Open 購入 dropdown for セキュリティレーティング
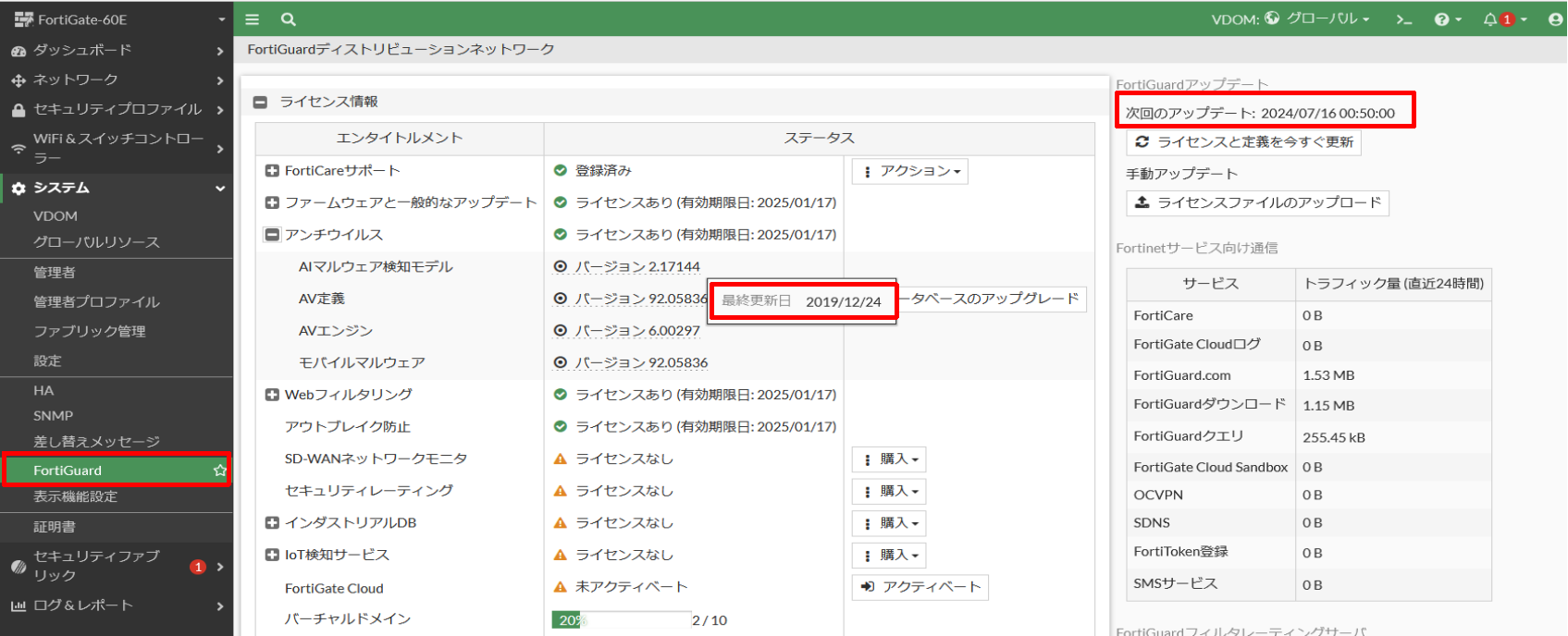1568x636 pixels. (x=889, y=491)
